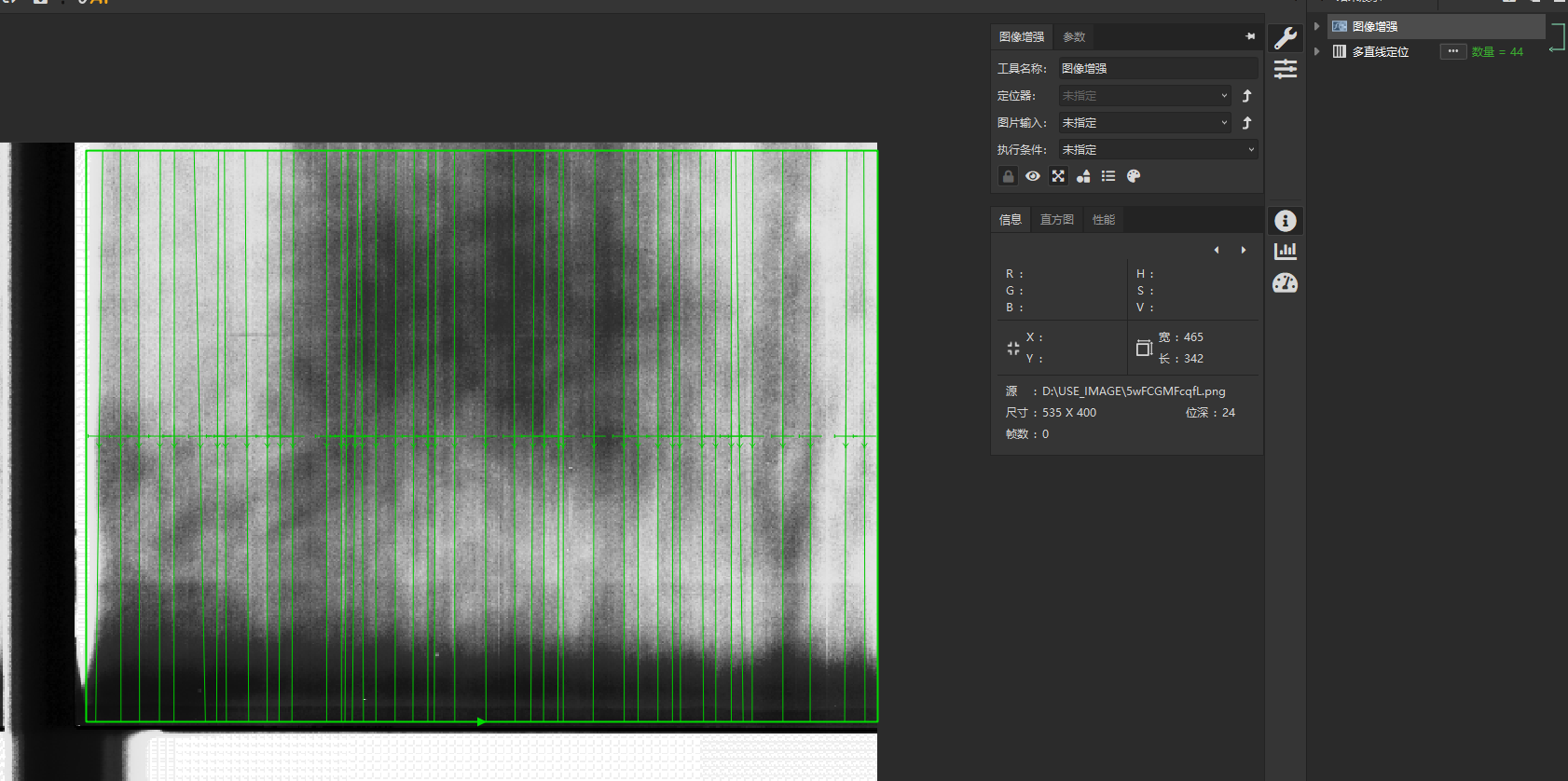
Task: Open the sliders adjustment panel icon
Action: coord(1286,69)
